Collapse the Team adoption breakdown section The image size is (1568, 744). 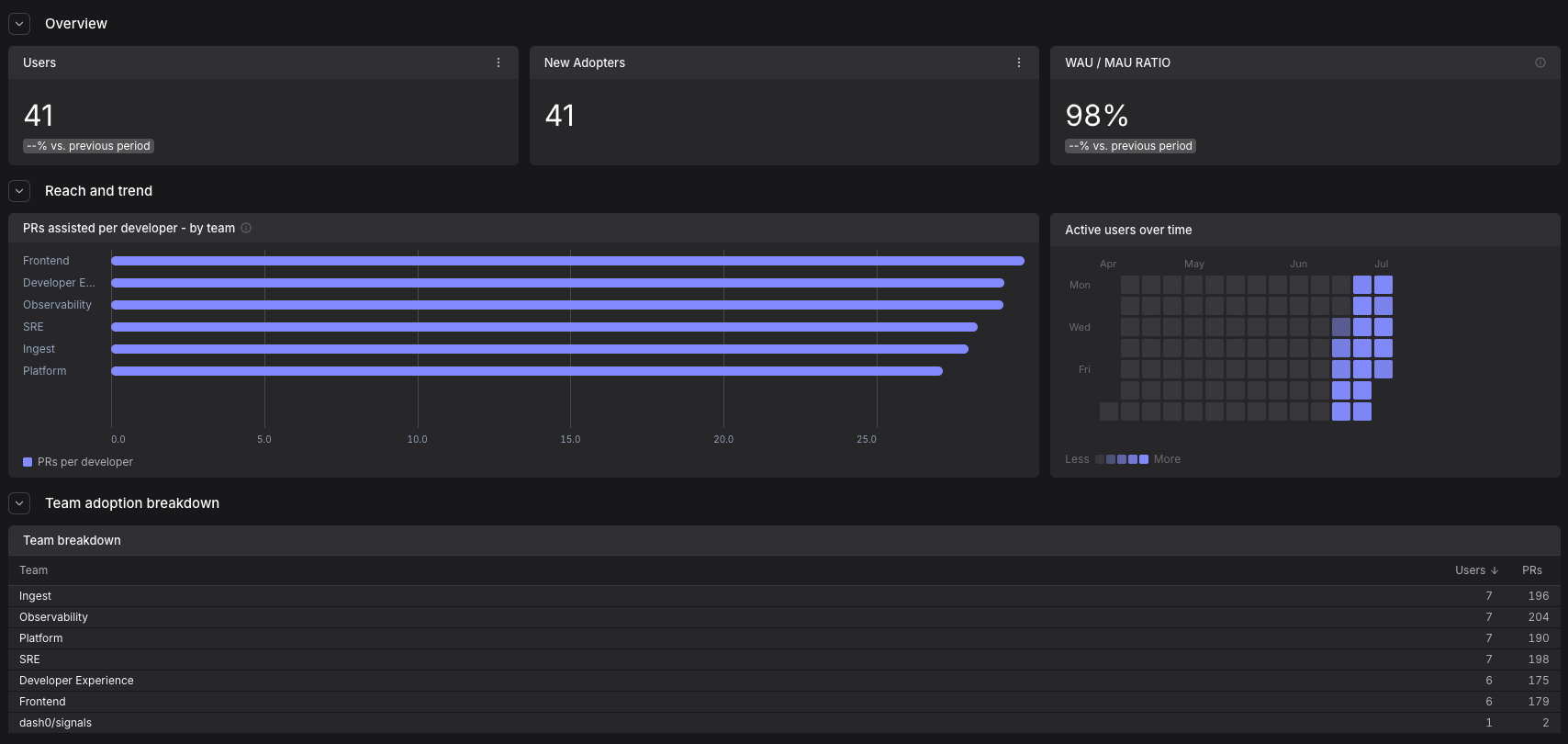(19, 503)
